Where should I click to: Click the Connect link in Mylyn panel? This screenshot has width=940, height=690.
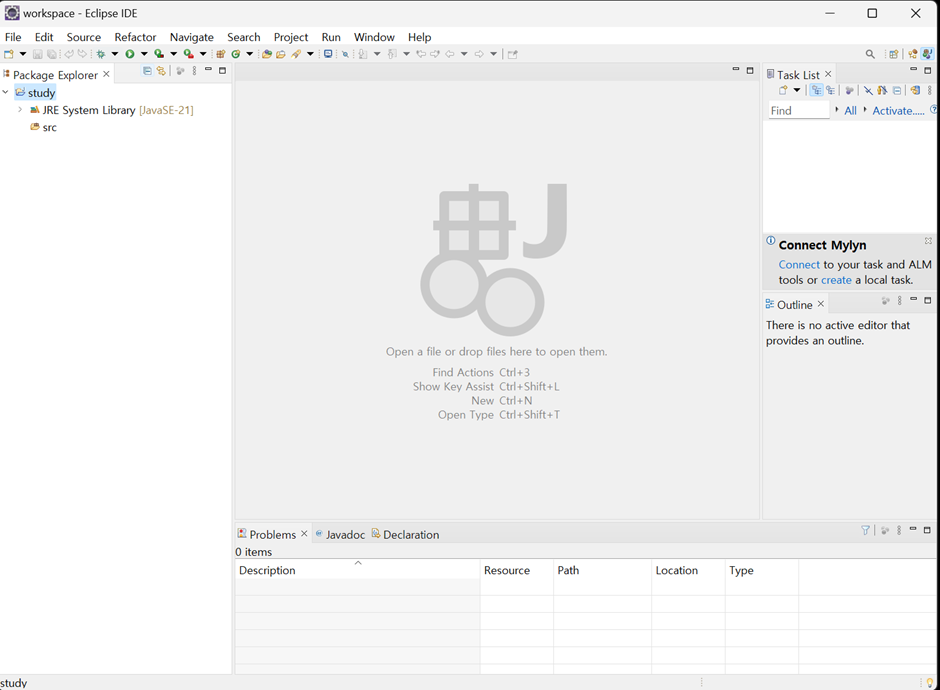[799, 264]
